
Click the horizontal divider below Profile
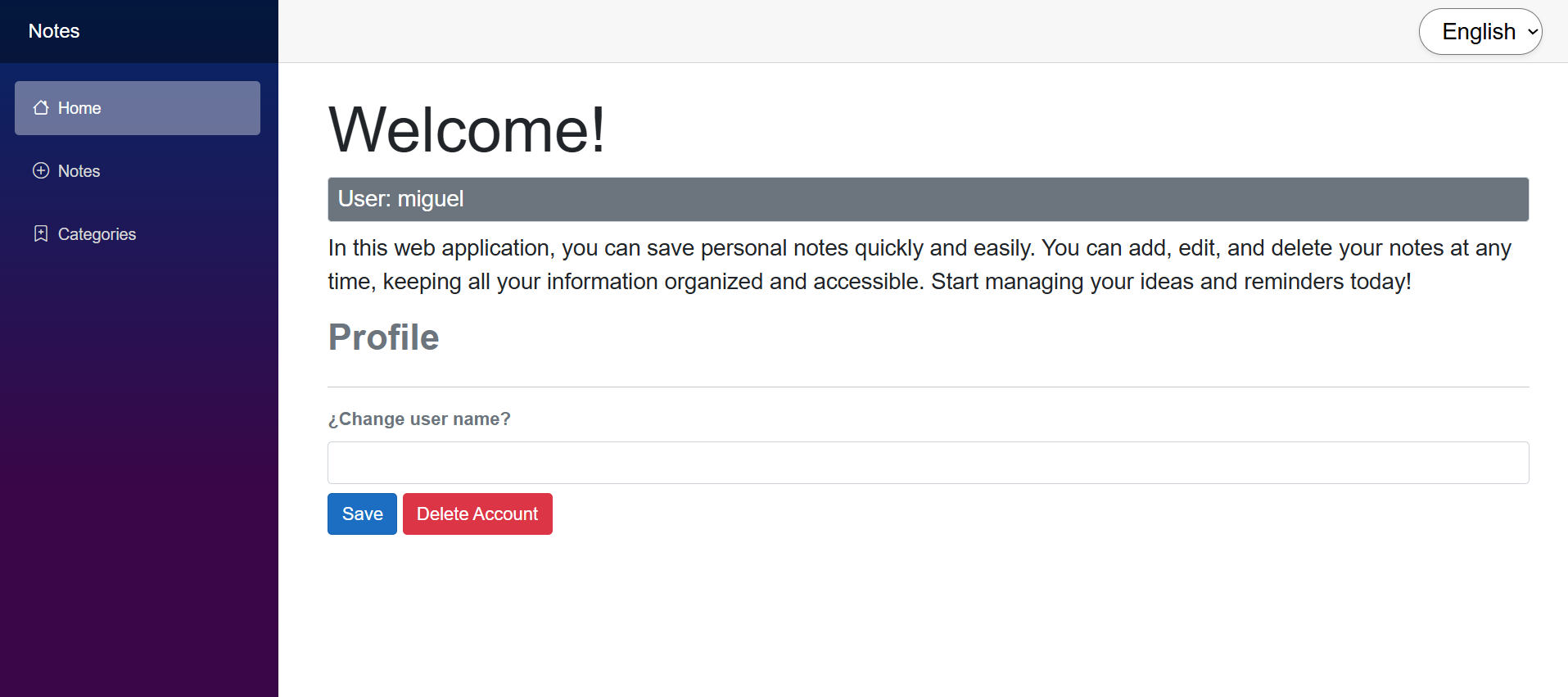[x=928, y=387]
